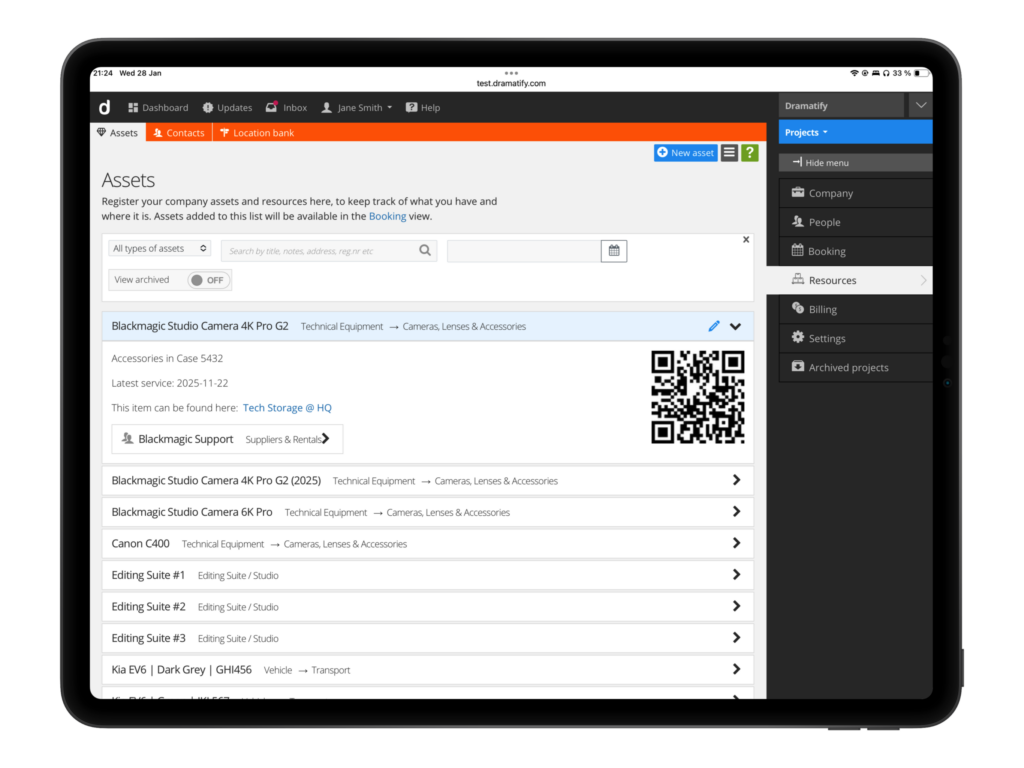Follow the 'Tech Storage @ HQ' link
The height and width of the screenshot is (768, 1024).
point(287,408)
